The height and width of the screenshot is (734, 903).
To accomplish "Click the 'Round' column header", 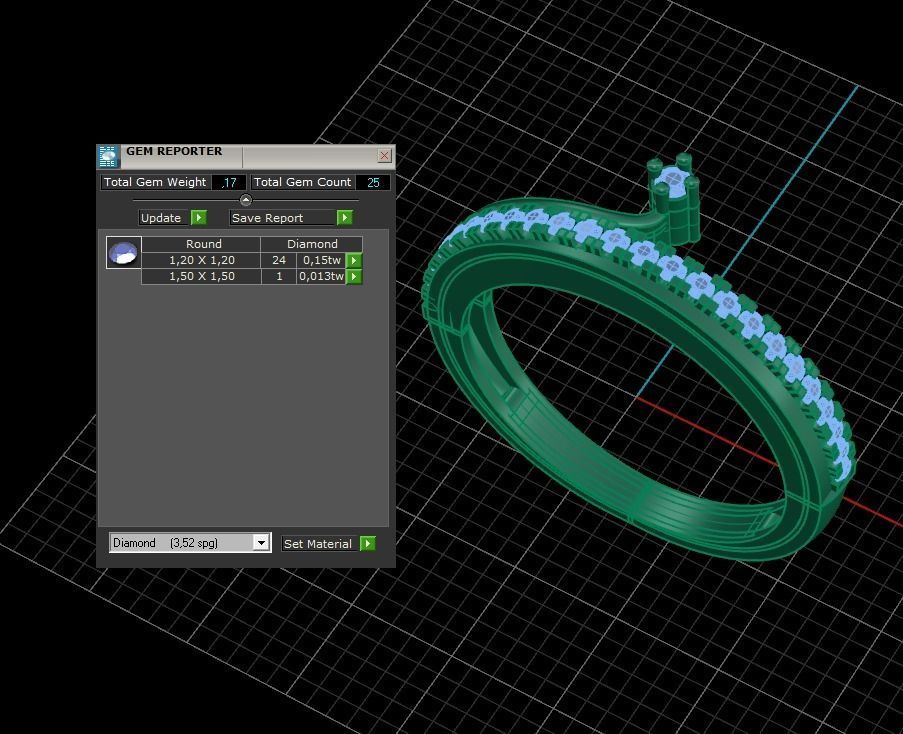I will (201, 244).
